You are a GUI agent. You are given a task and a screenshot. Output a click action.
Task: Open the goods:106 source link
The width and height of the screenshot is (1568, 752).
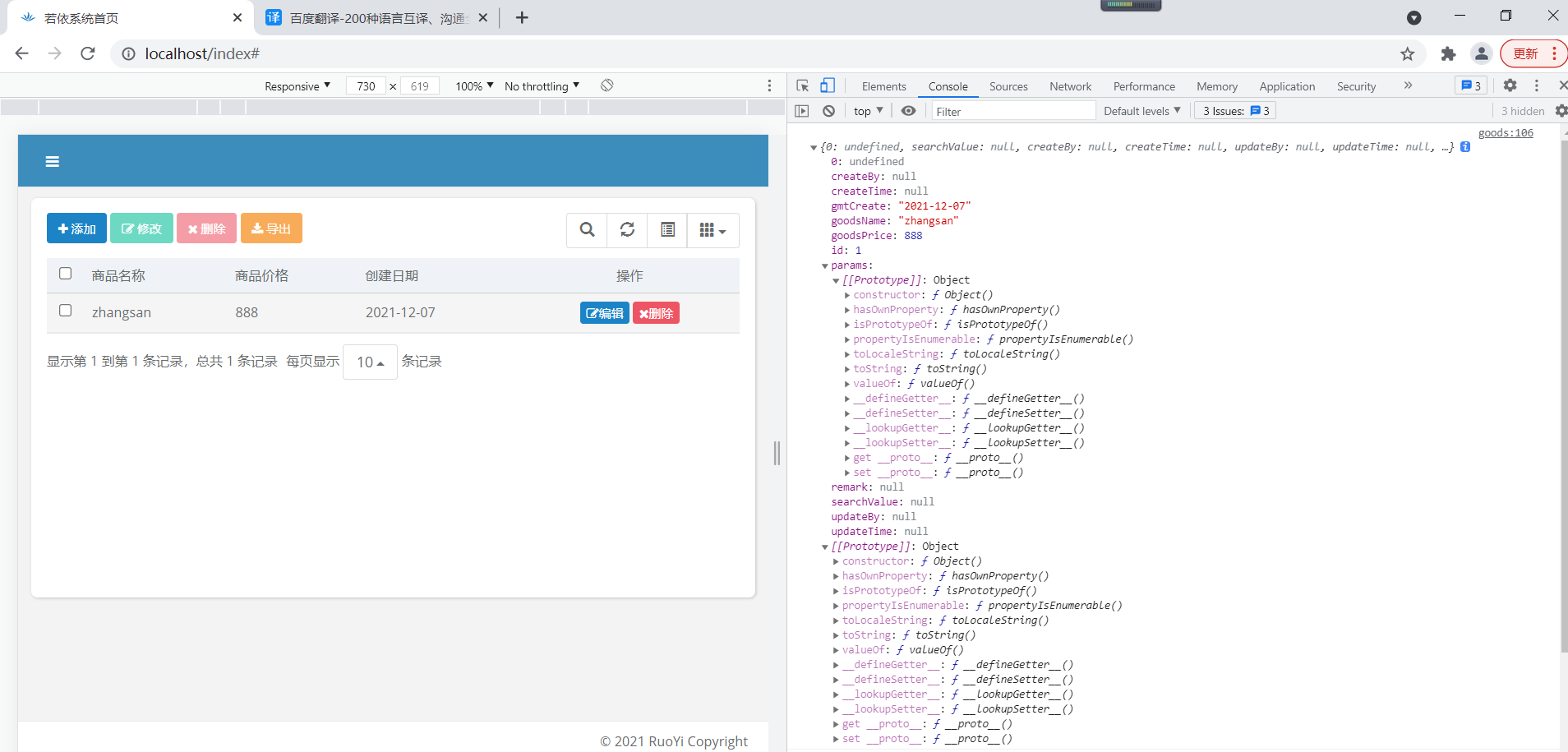pos(1506,133)
